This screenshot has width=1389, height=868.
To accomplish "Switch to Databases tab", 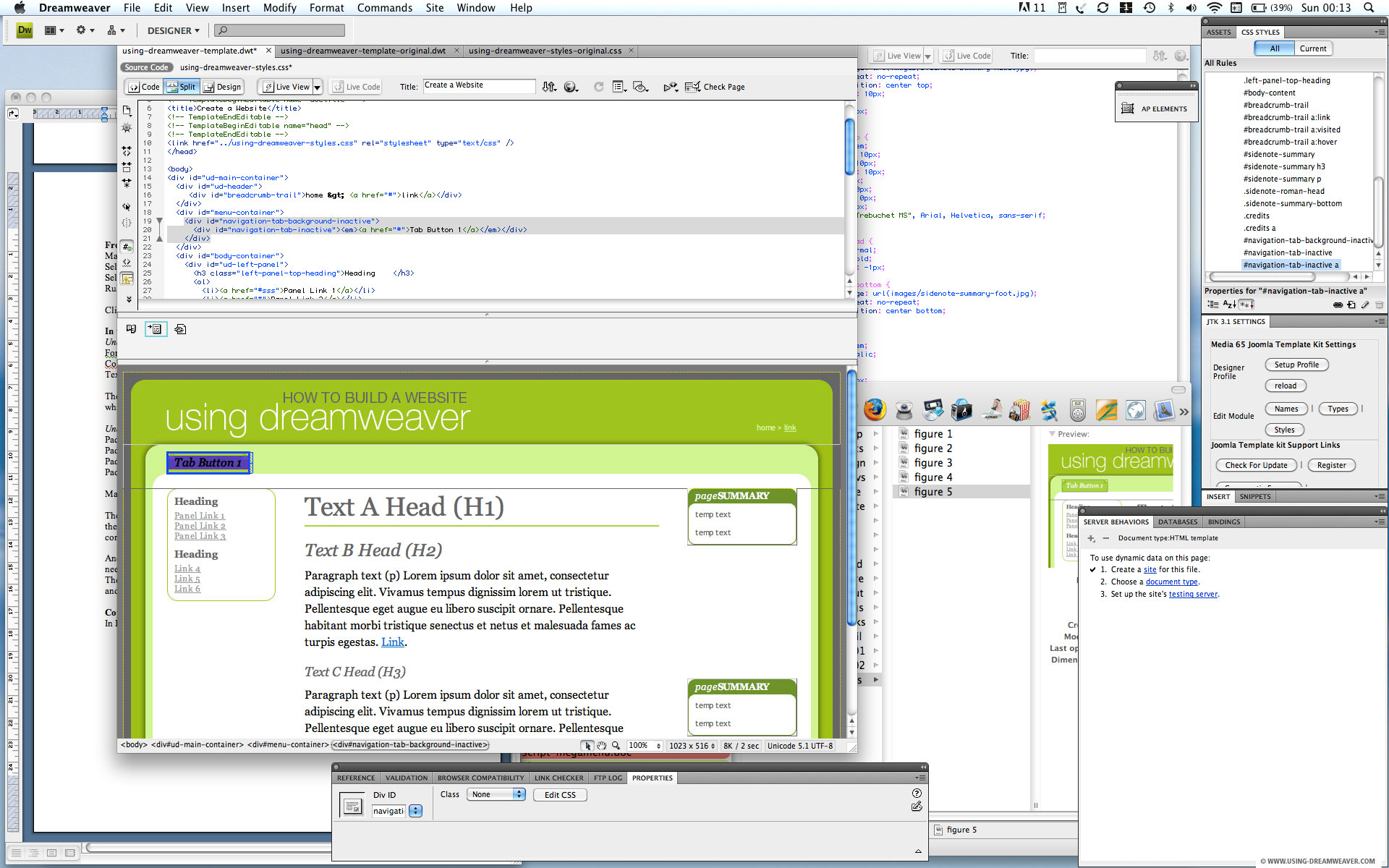I will point(1177,522).
